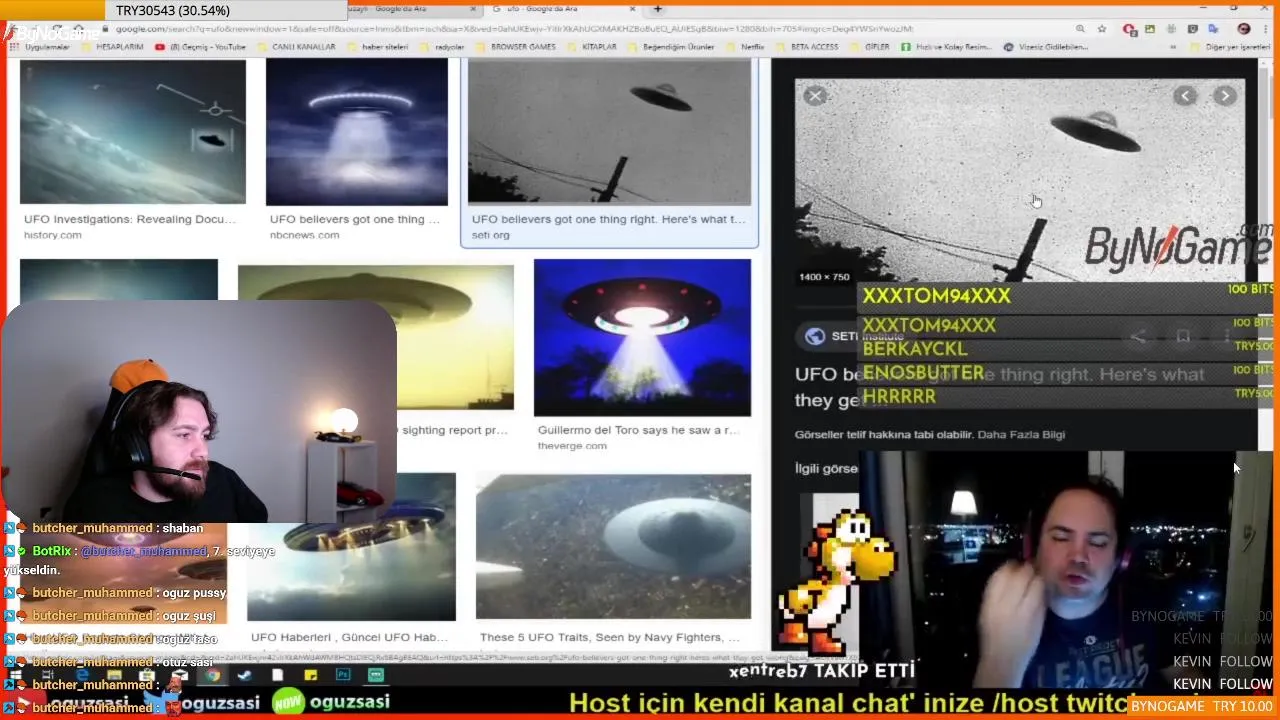Click the theverge.com source label
This screenshot has height=720, width=1280.
coord(572,446)
